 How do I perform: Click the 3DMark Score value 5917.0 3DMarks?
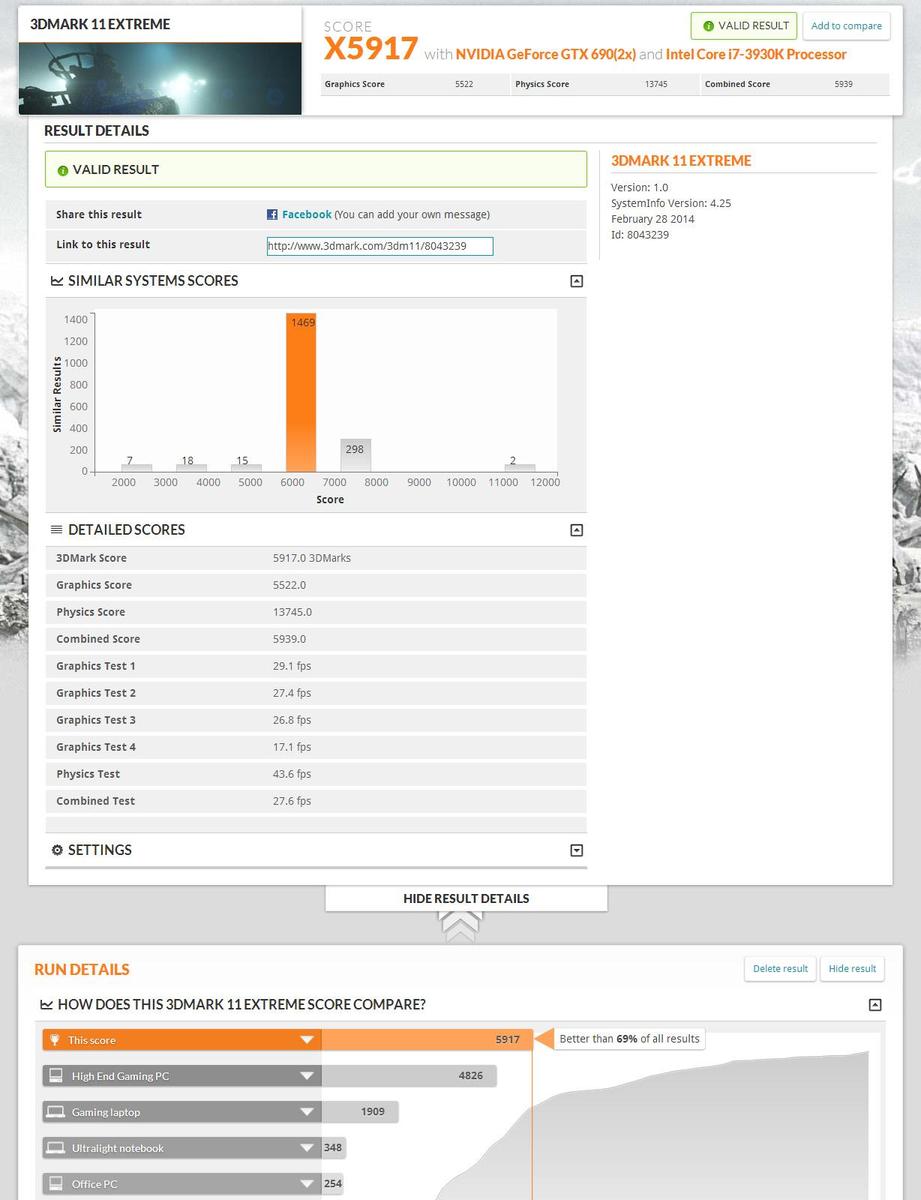tap(312, 558)
